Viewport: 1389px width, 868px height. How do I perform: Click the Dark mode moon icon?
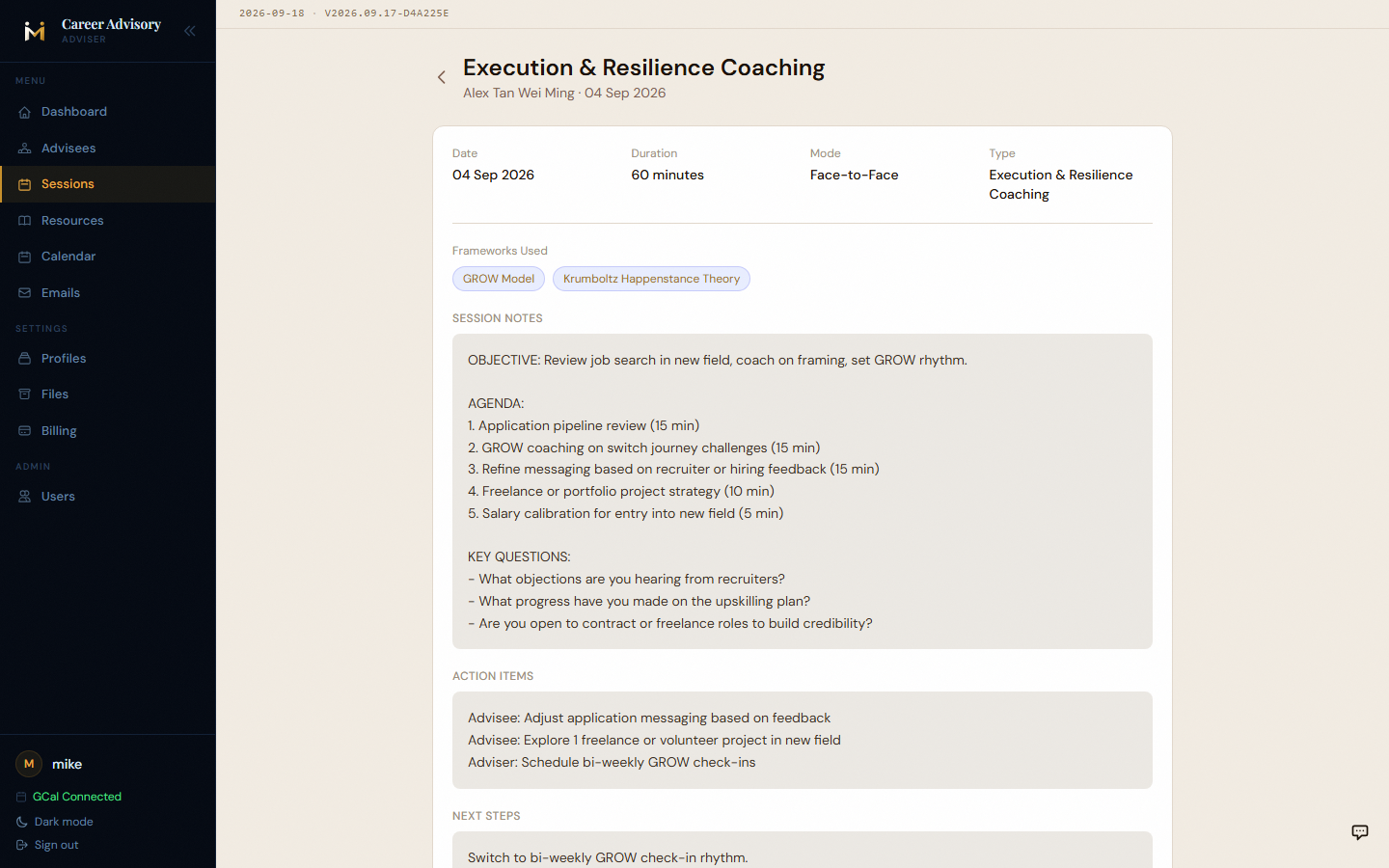[22, 822]
